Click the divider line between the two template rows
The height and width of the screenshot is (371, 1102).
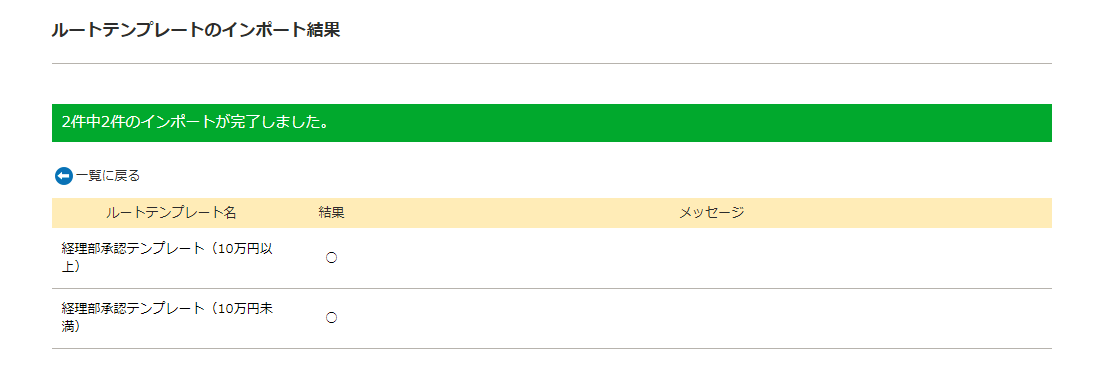point(552,288)
